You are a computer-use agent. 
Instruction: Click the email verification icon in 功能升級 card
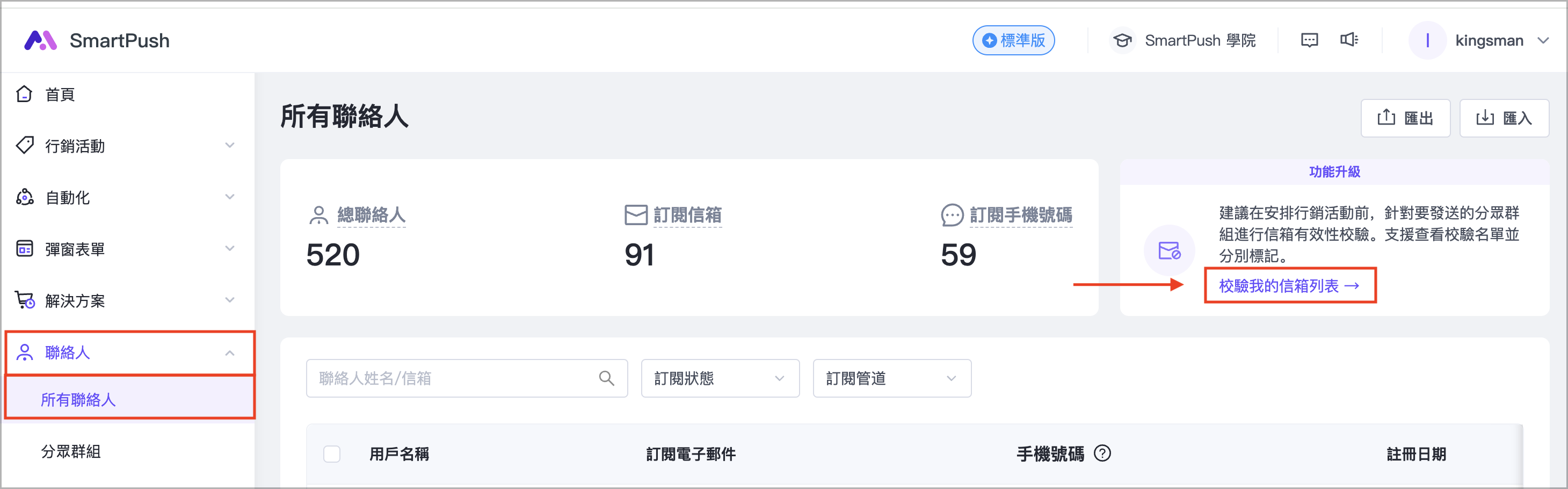tap(1168, 250)
